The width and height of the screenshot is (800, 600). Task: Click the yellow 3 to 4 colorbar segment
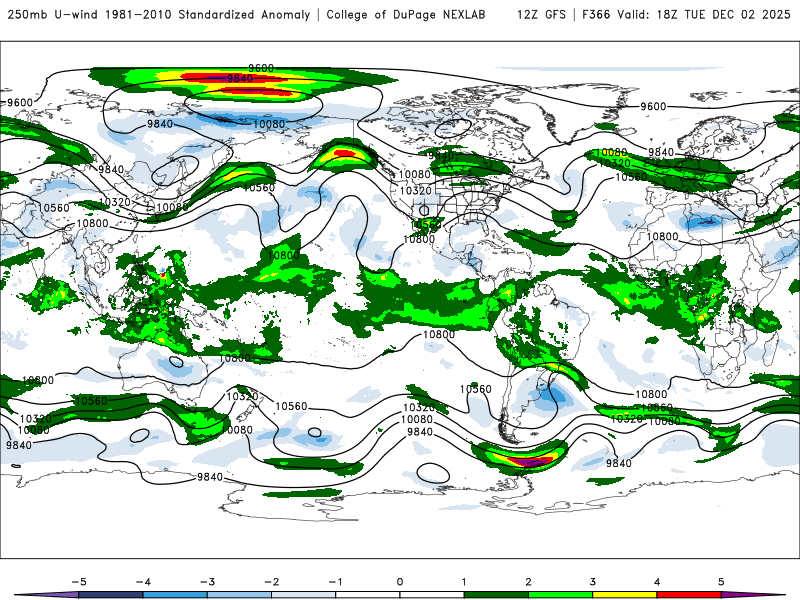(624, 595)
